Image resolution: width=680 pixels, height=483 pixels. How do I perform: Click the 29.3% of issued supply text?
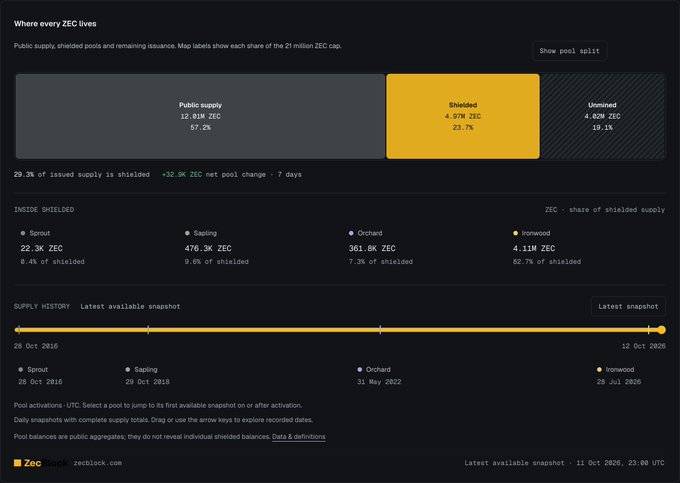[82, 174]
